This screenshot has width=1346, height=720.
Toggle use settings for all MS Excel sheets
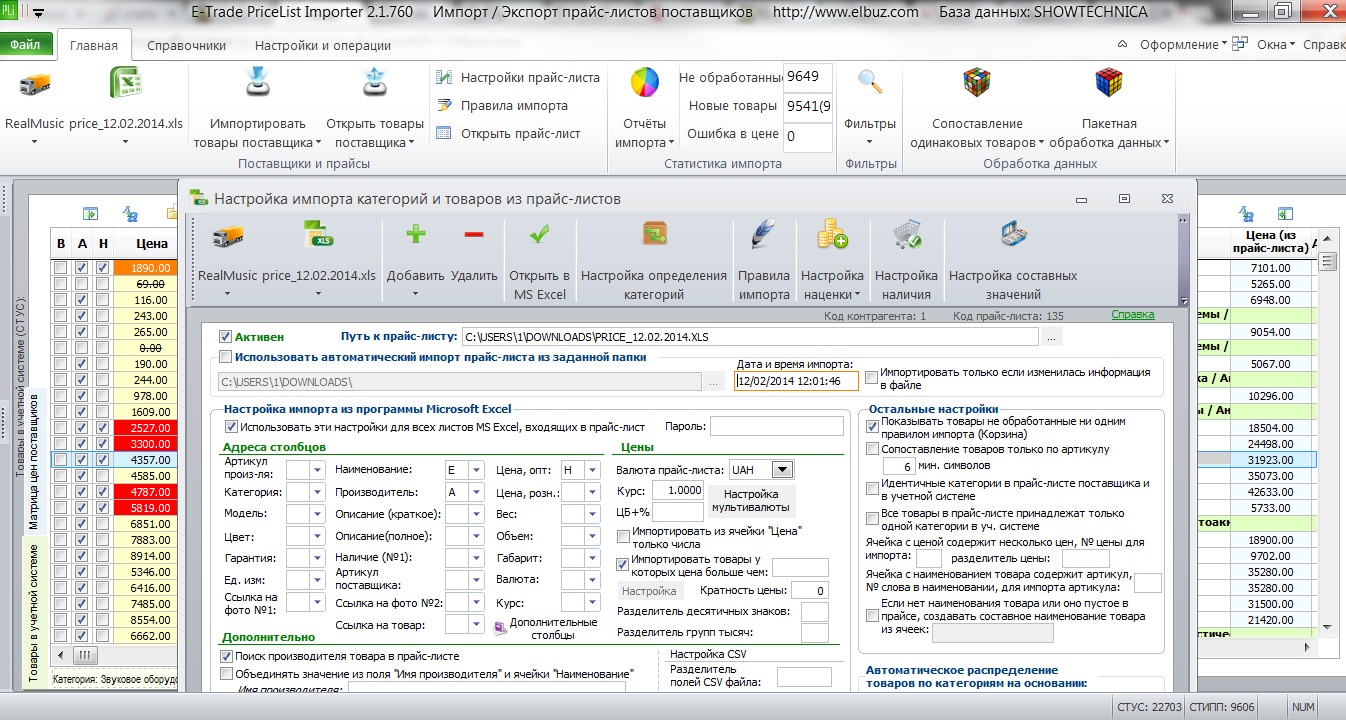coord(232,426)
